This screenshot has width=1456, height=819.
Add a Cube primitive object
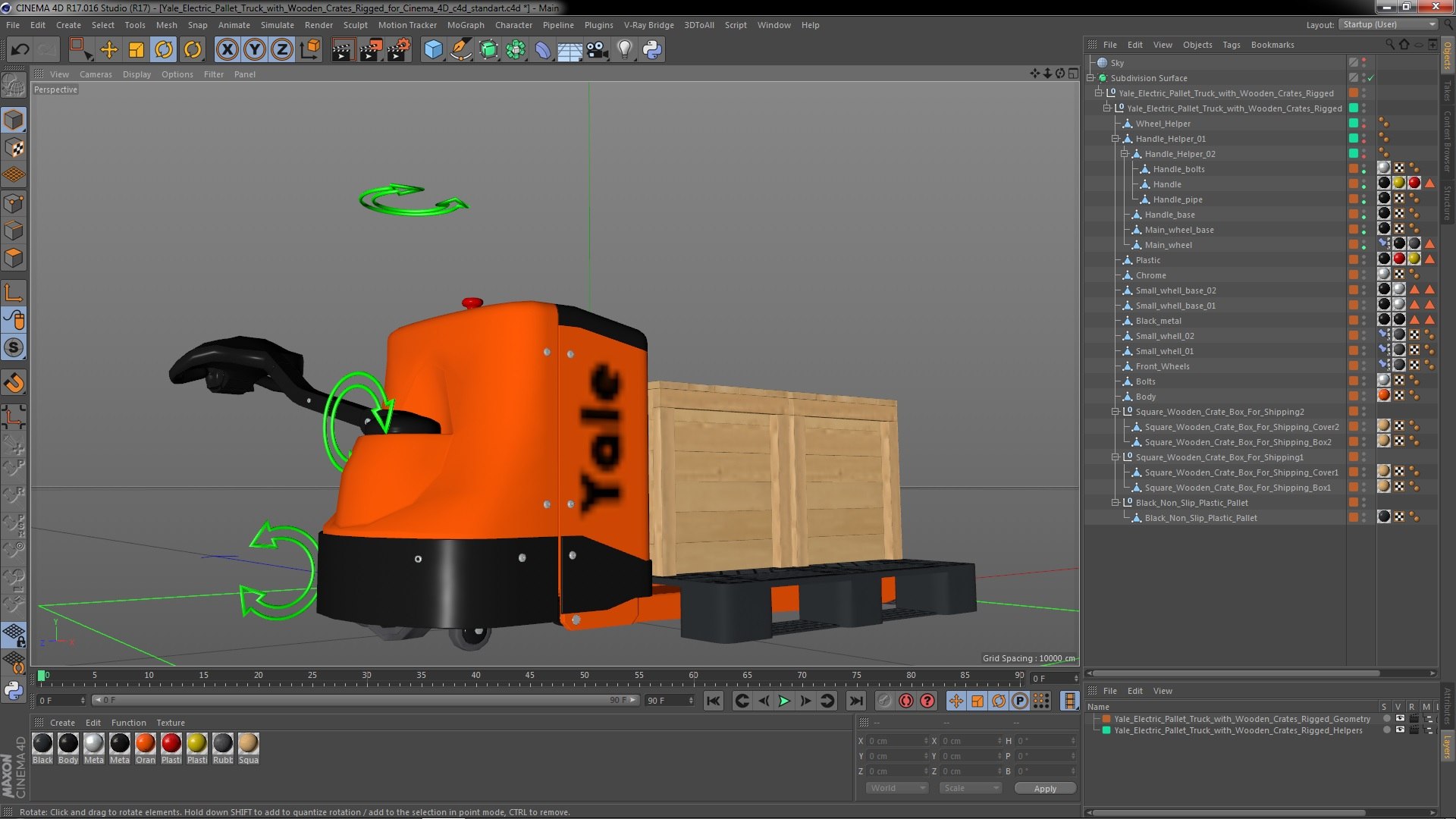tap(433, 50)
